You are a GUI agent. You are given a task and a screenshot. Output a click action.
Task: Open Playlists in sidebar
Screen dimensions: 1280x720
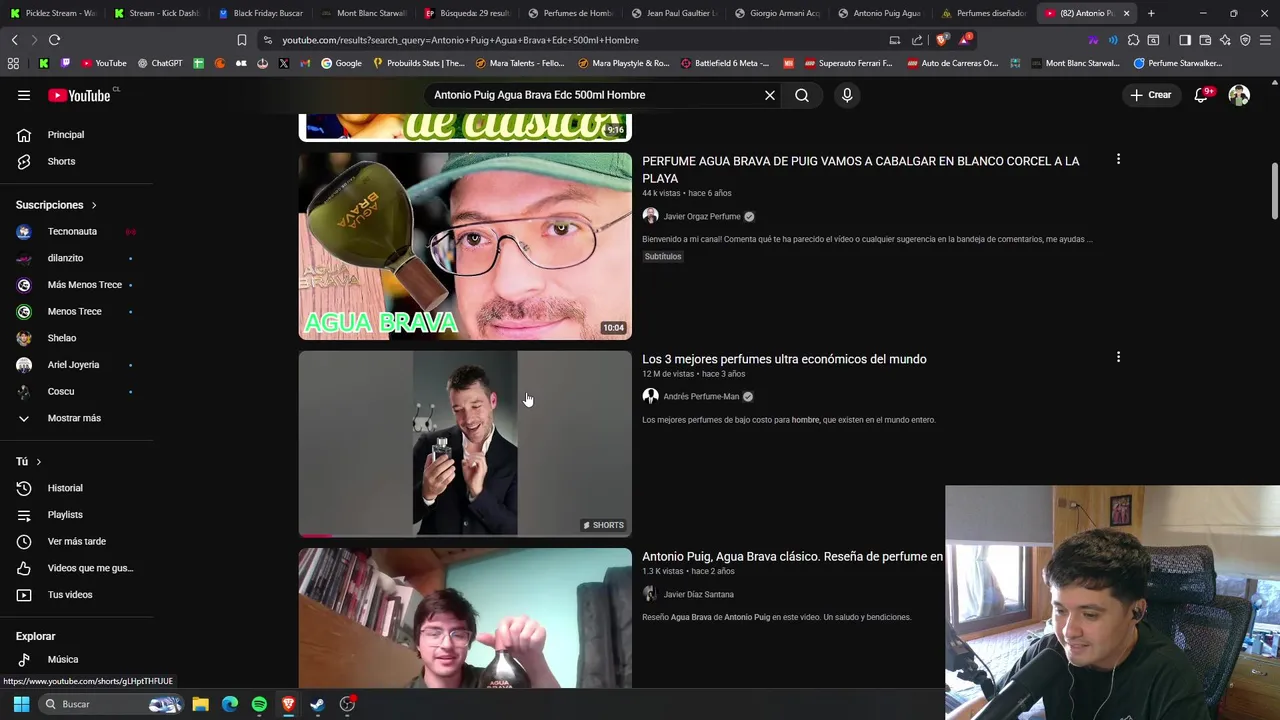click(x=64, y=515)
